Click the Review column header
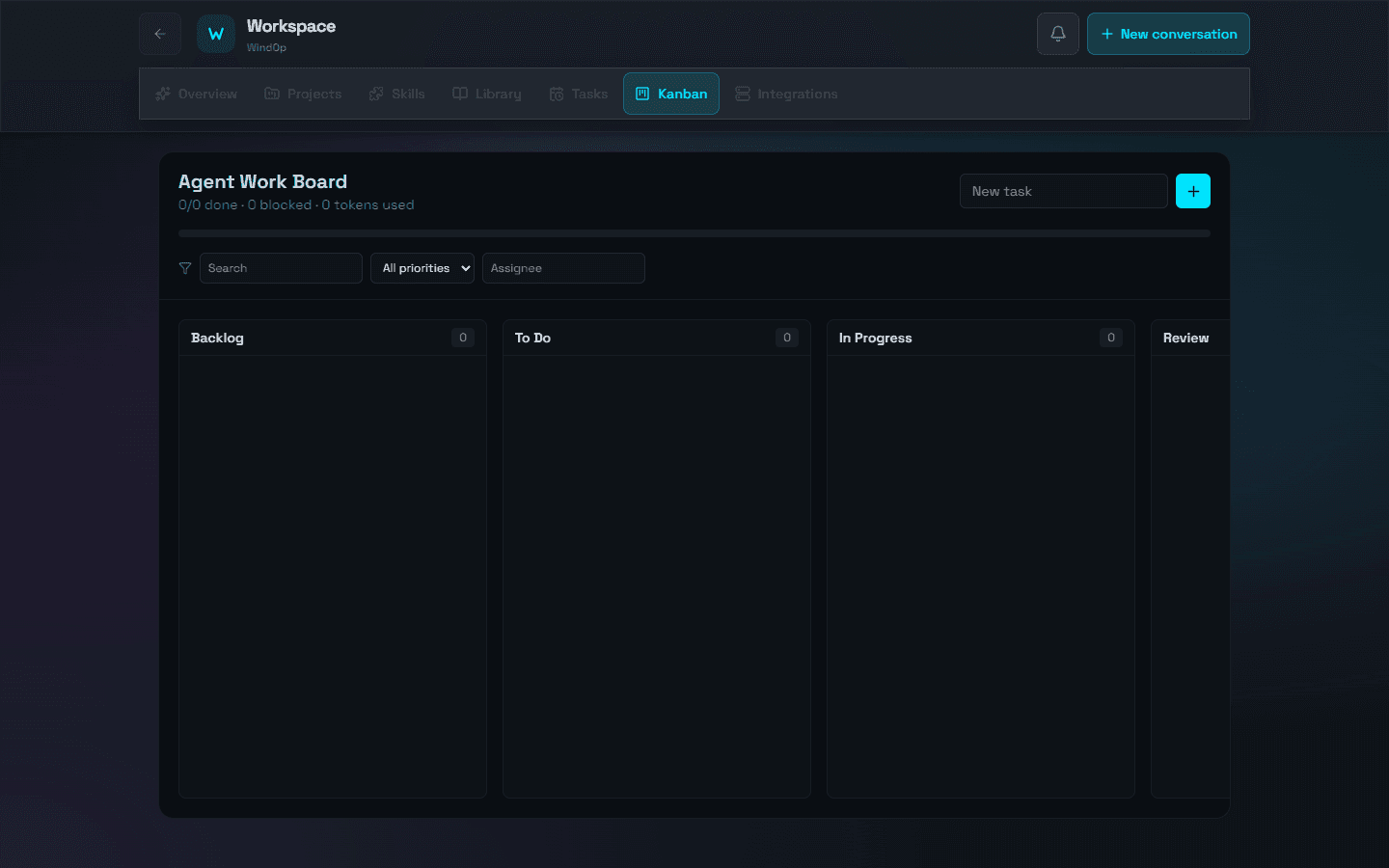This screenshot has width=1389, height=868. 1190,338
